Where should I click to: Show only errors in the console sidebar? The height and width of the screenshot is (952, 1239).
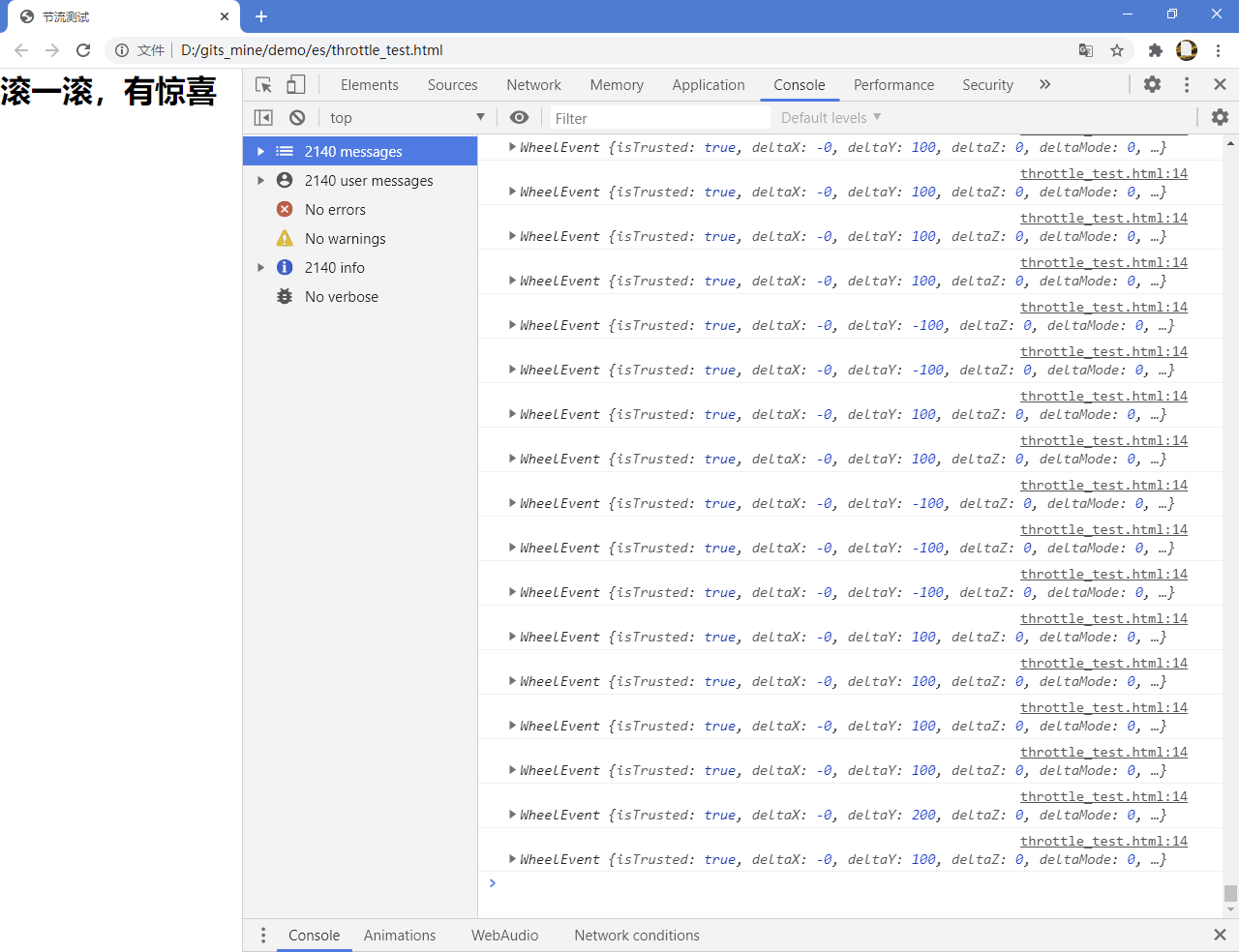point(334,209)
